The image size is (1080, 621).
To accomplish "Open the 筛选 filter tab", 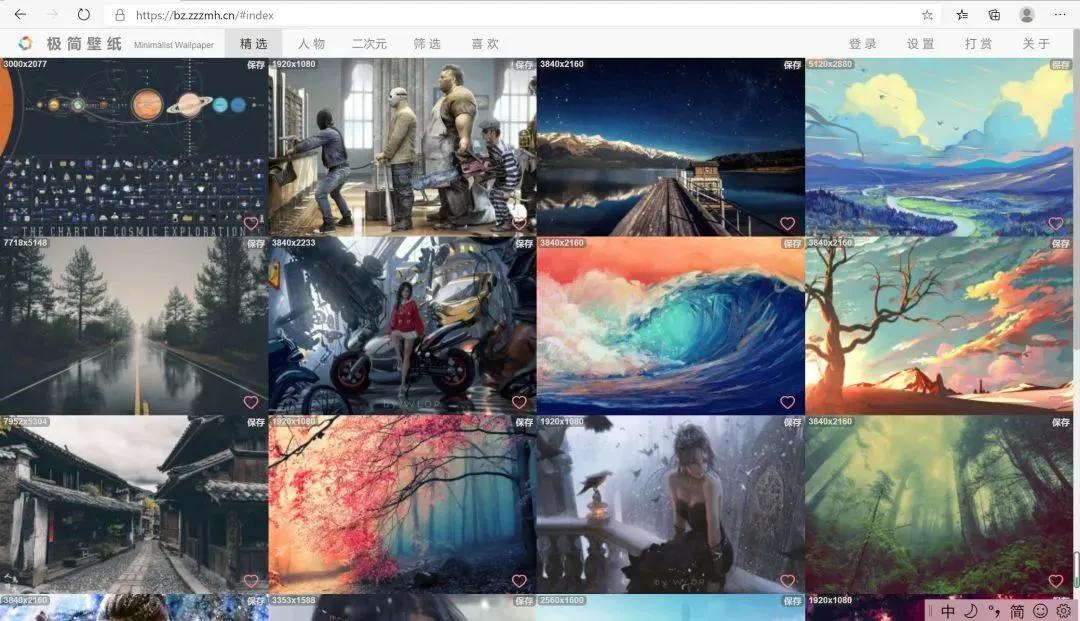I will click(x=427, y=43).
